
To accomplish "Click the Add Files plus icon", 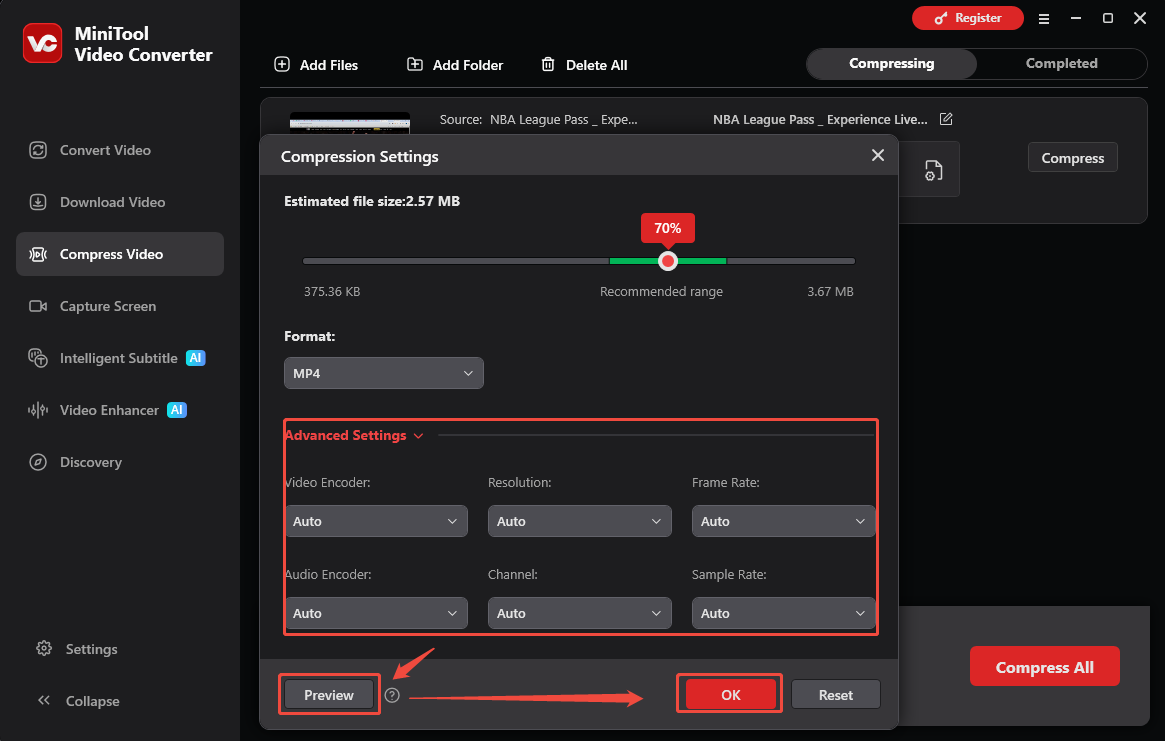I will 282,65.
